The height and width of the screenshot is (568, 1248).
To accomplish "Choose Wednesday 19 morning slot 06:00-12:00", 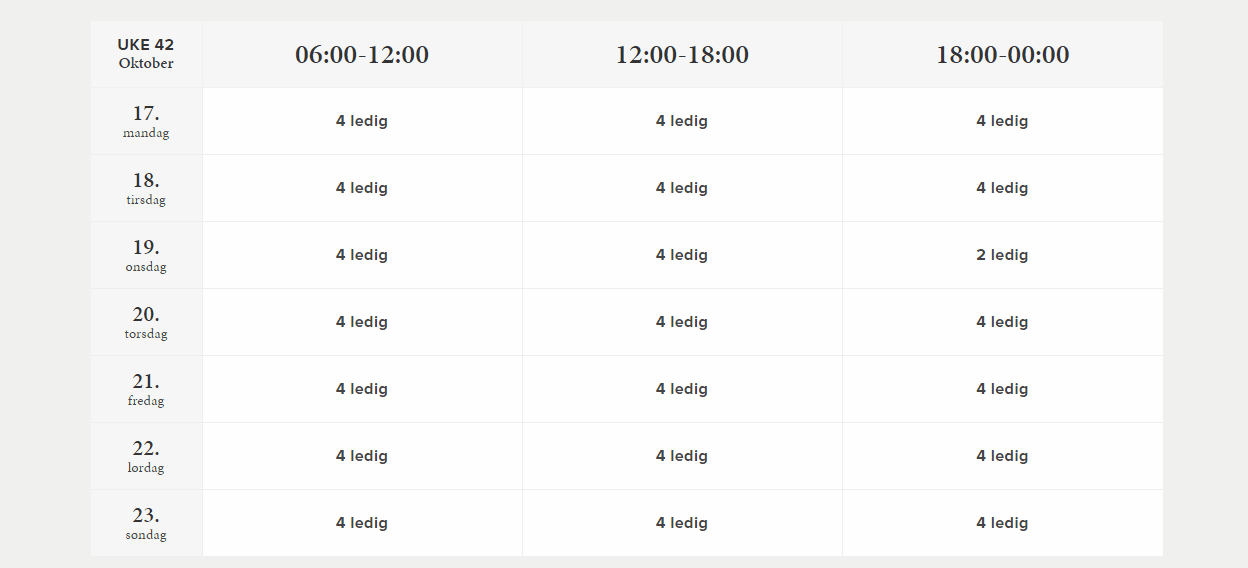I will (362, 255).
